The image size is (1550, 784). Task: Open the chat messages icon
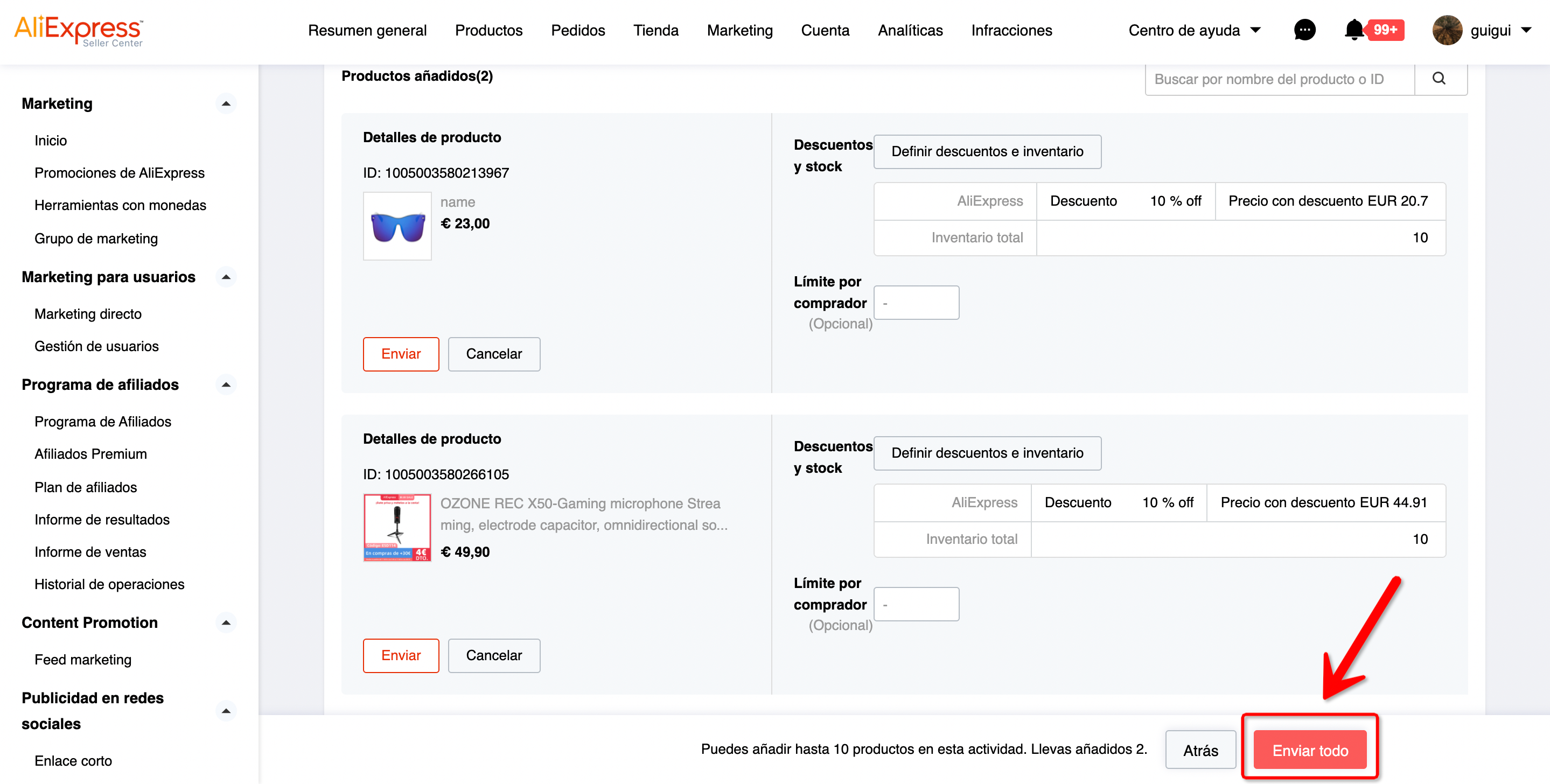(1304, 30)
